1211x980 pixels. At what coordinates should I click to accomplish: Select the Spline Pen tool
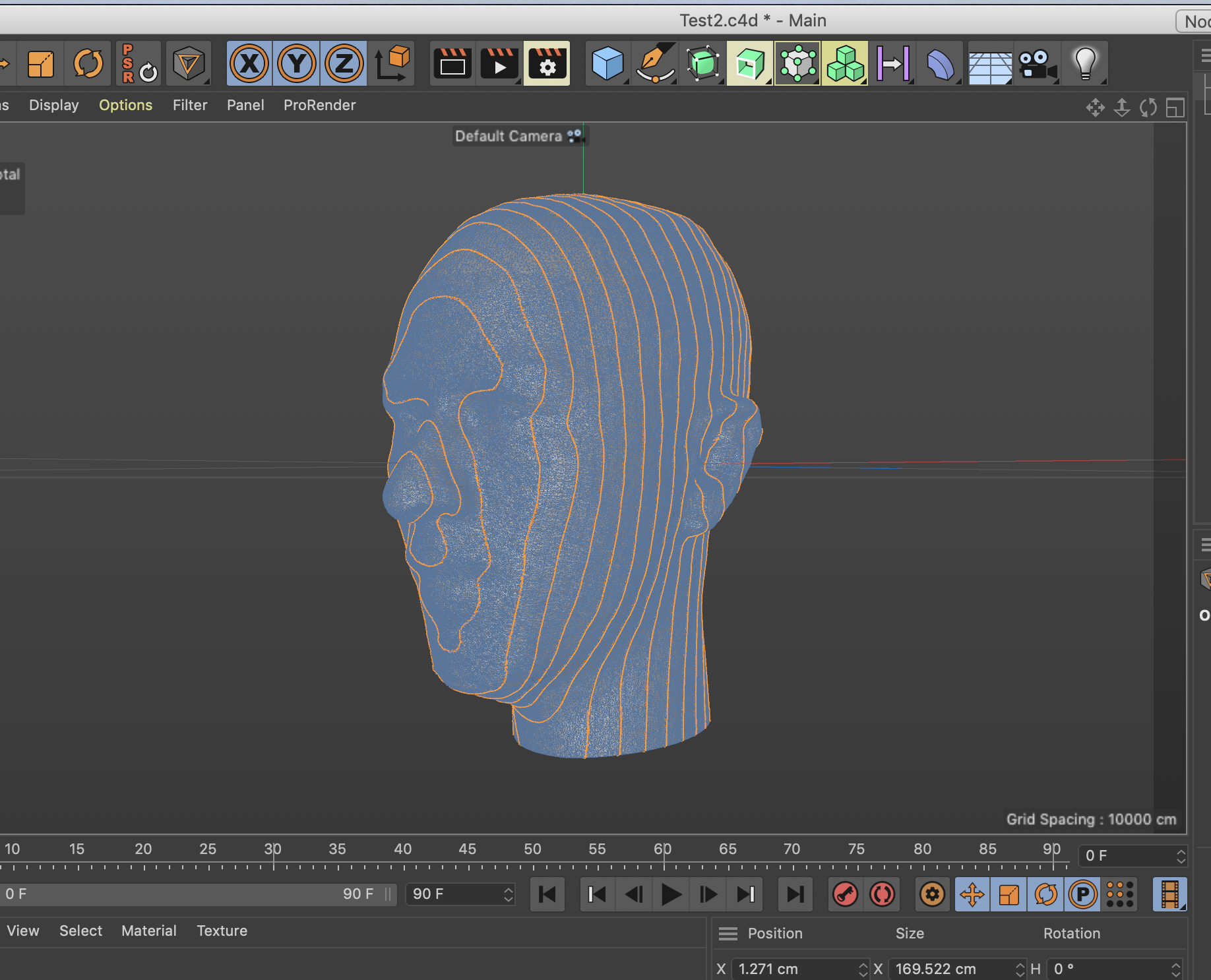655,64
